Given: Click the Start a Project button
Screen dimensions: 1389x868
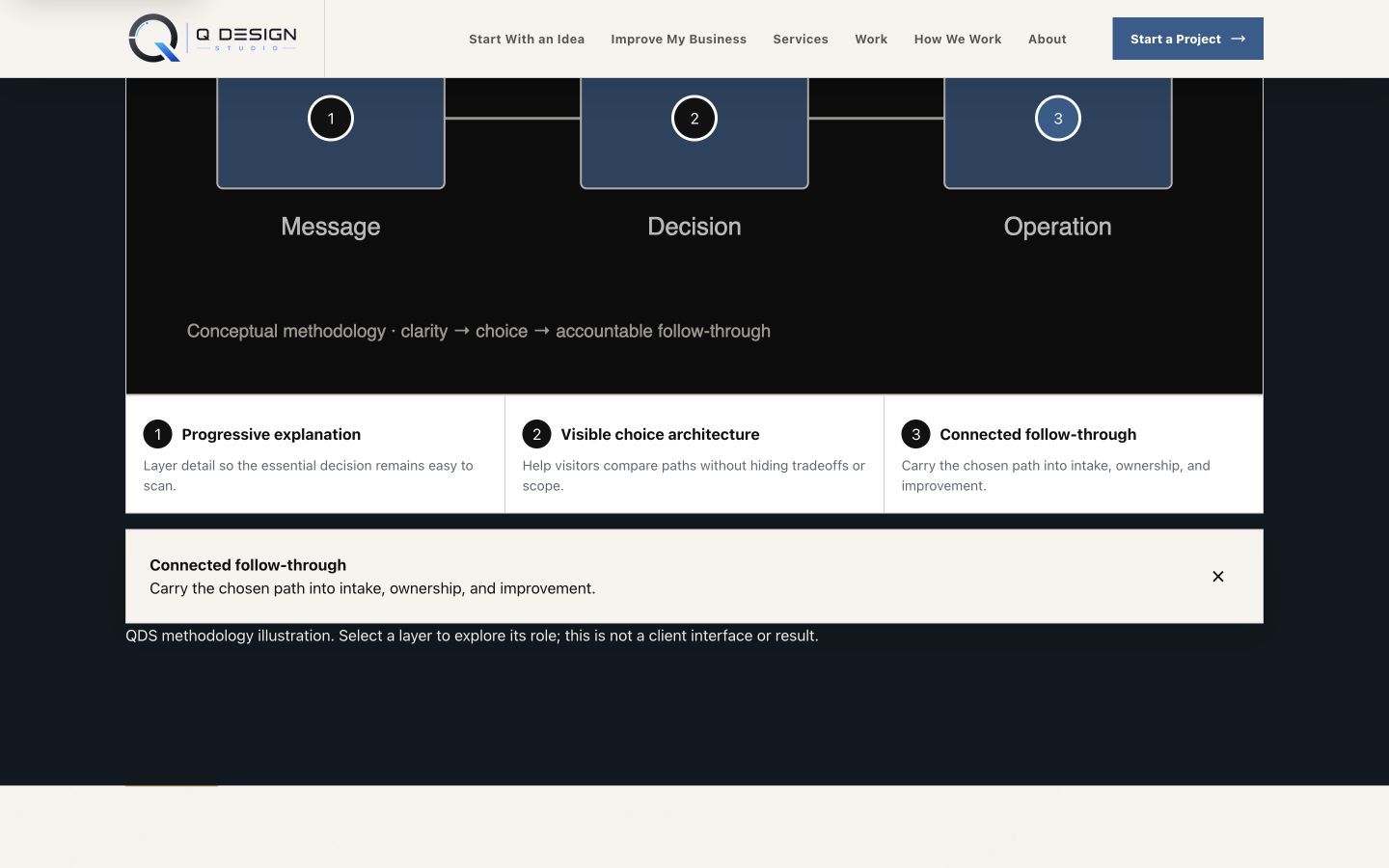Looking at the screenshot, I should [1187, 39].
